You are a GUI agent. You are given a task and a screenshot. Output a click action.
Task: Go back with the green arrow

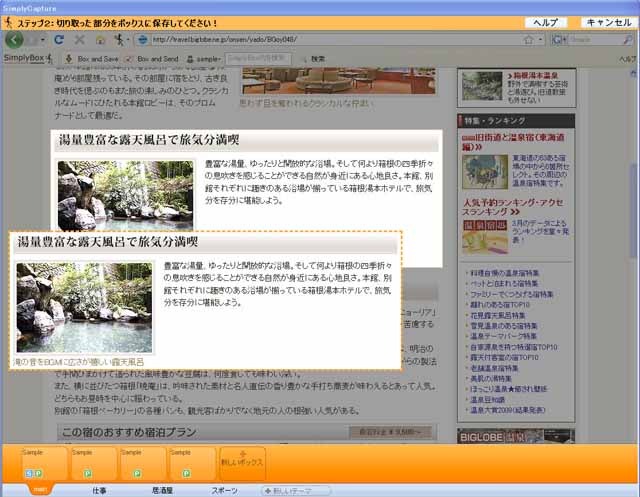point(14,40)
